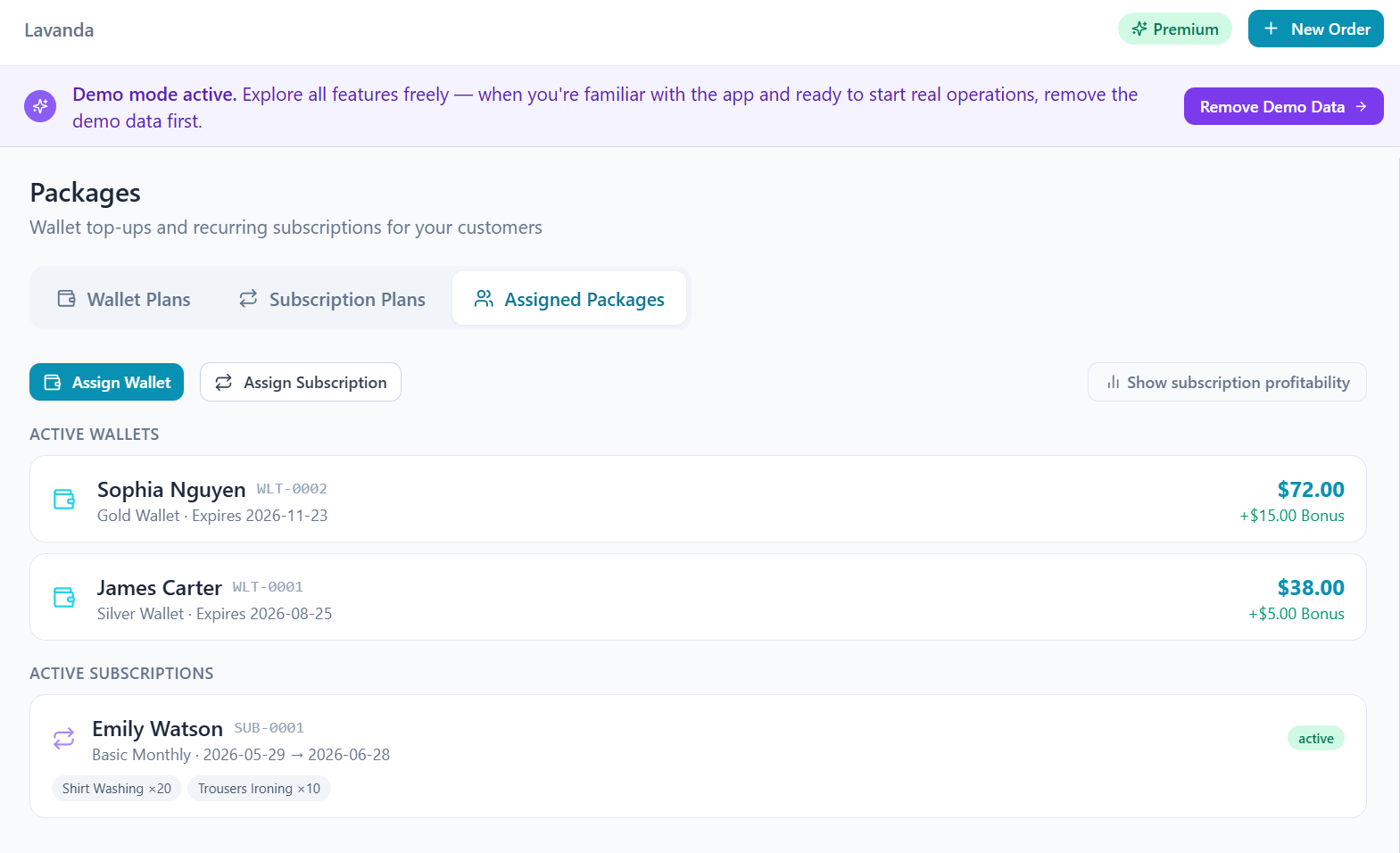1400x853 pixels.
Task: Click Basic Monthly date range text
Action: (x=241, y=755)
